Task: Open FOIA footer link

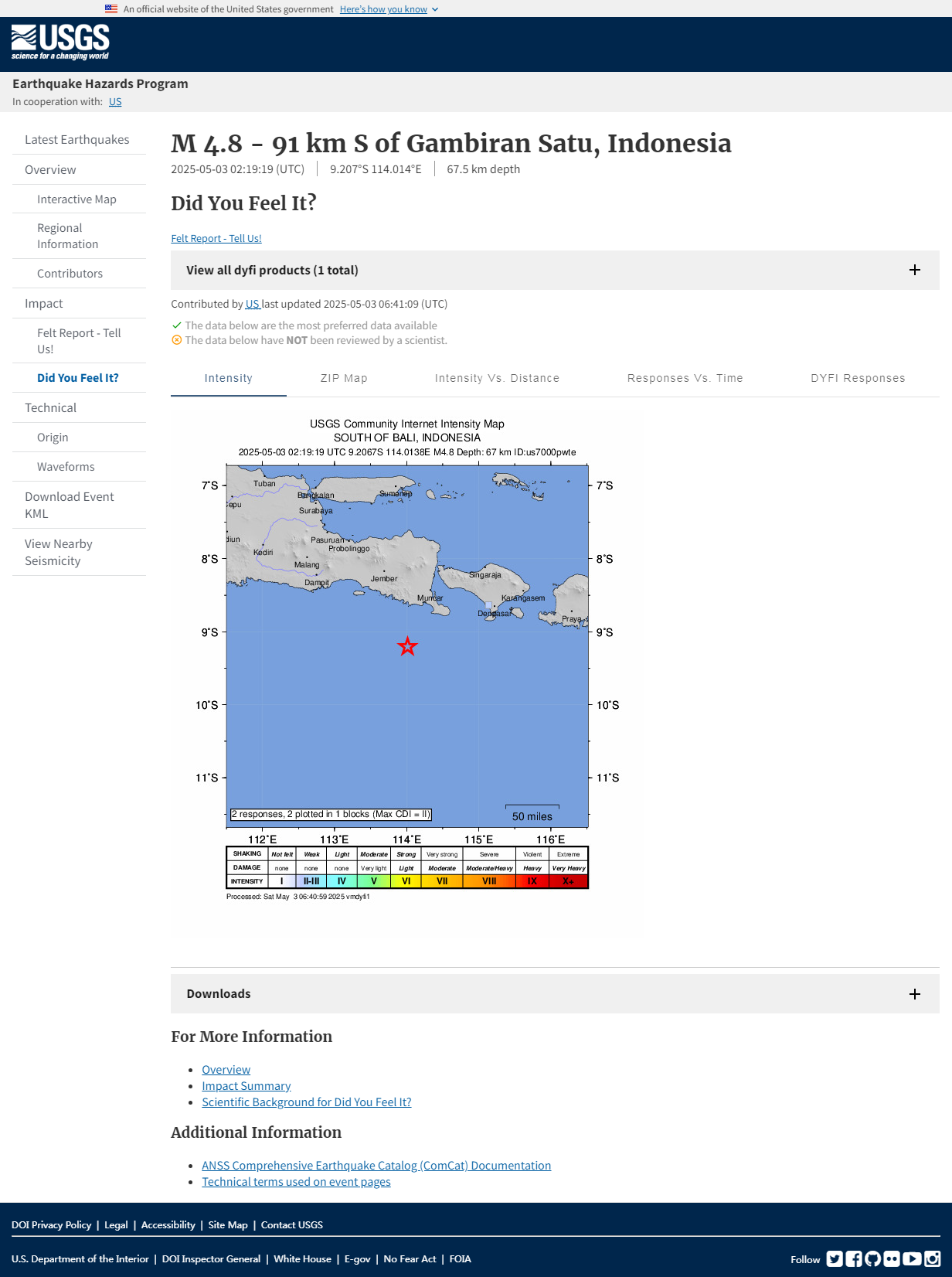Action: [x=461, y=1258]
